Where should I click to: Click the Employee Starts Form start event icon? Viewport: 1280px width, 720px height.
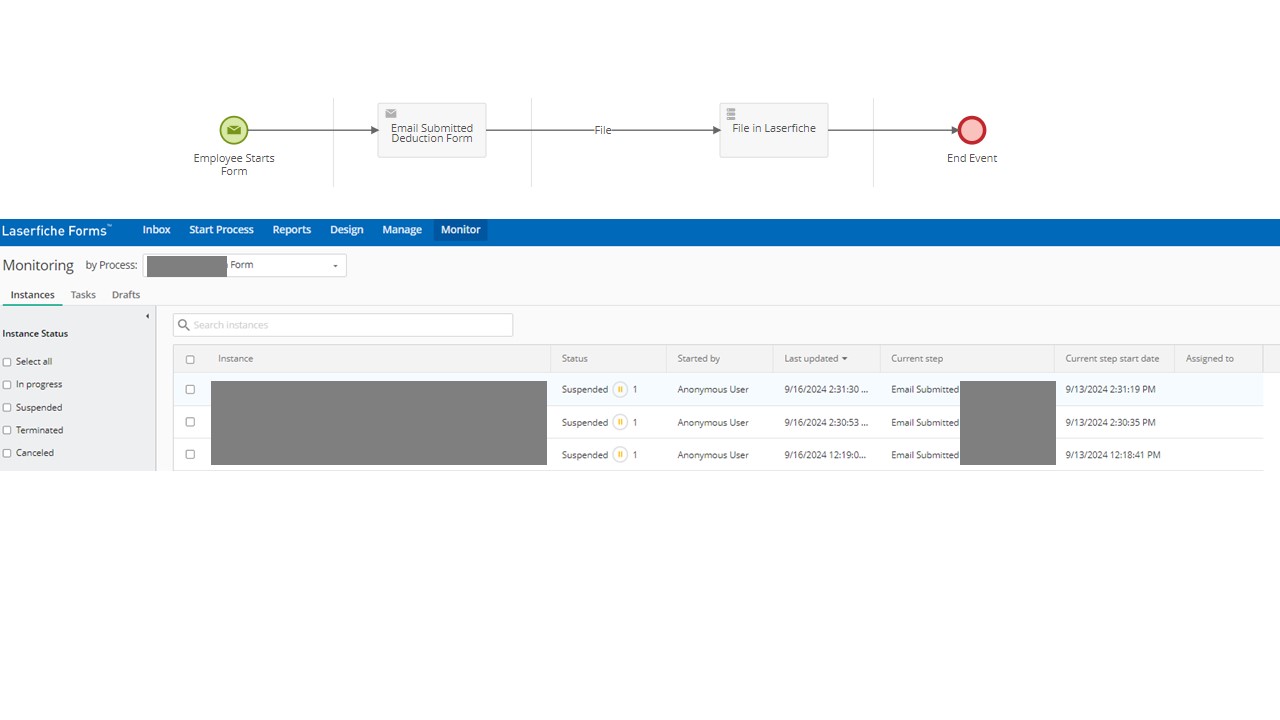pyautogui.click(x=233, y=130)
